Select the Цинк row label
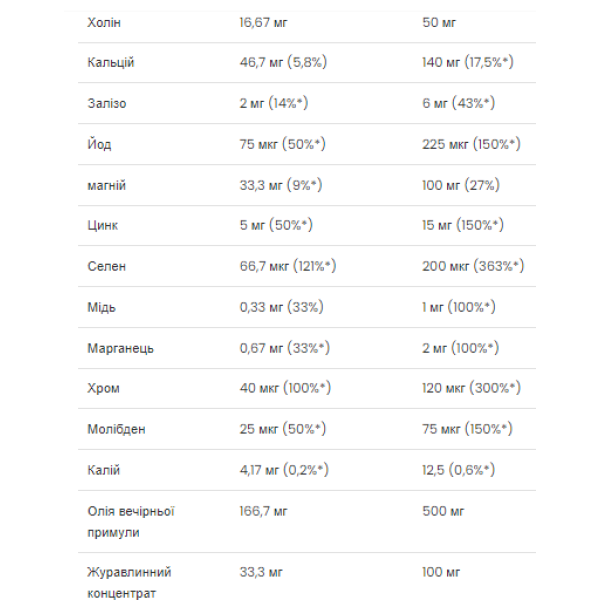 click(104, 226)
